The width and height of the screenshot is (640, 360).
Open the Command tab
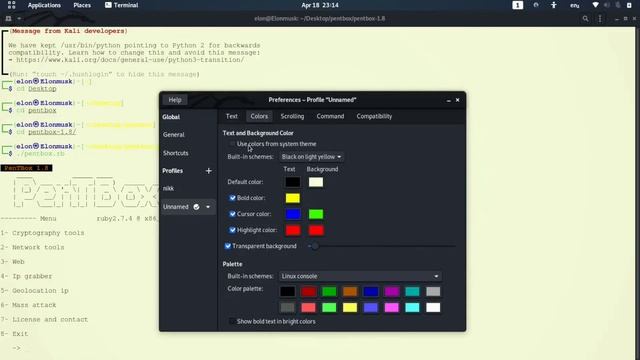330,116
